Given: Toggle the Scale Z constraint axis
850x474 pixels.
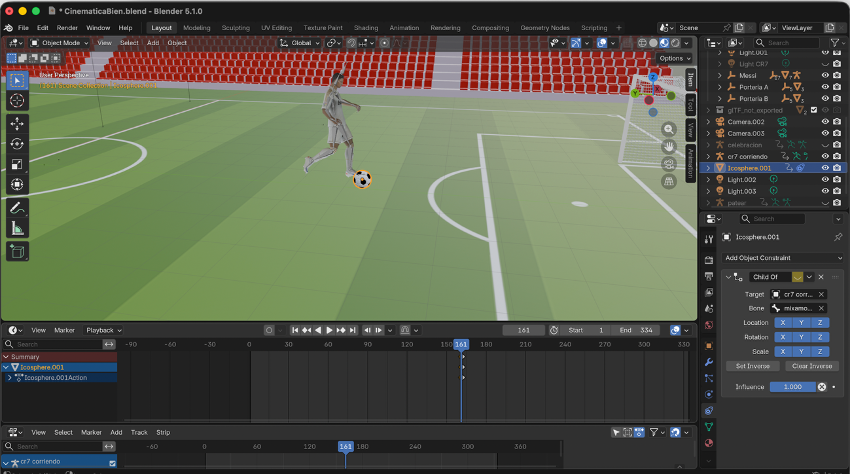Looking at the screenshot, I should (820, 351).
